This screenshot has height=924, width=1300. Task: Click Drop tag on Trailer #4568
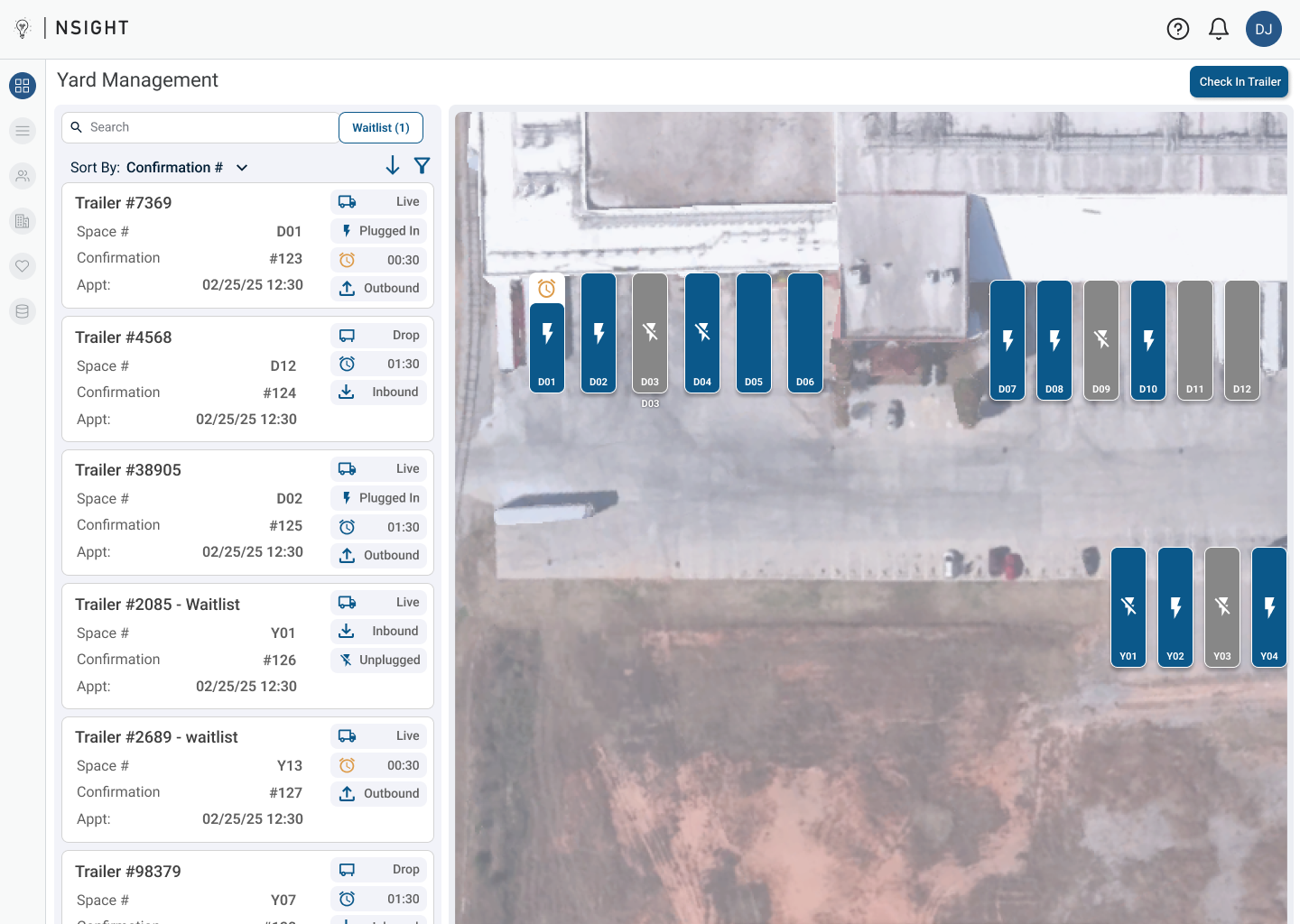[x=379, y=336]
